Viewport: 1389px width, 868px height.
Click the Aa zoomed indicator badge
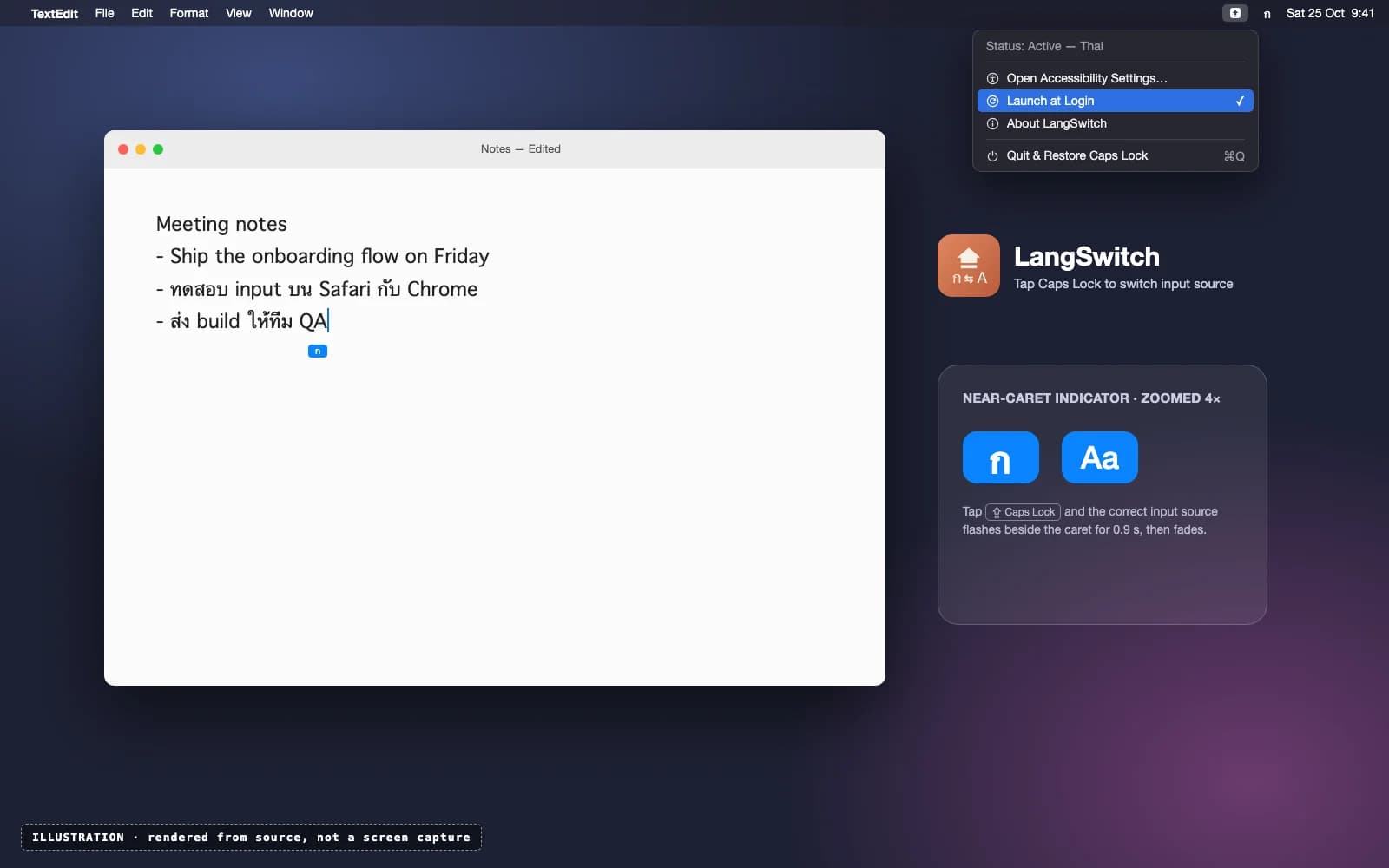(1100, 457)
